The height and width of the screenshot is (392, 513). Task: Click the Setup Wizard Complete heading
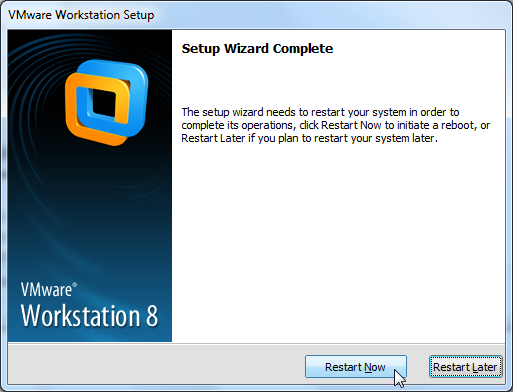point(257,49)
